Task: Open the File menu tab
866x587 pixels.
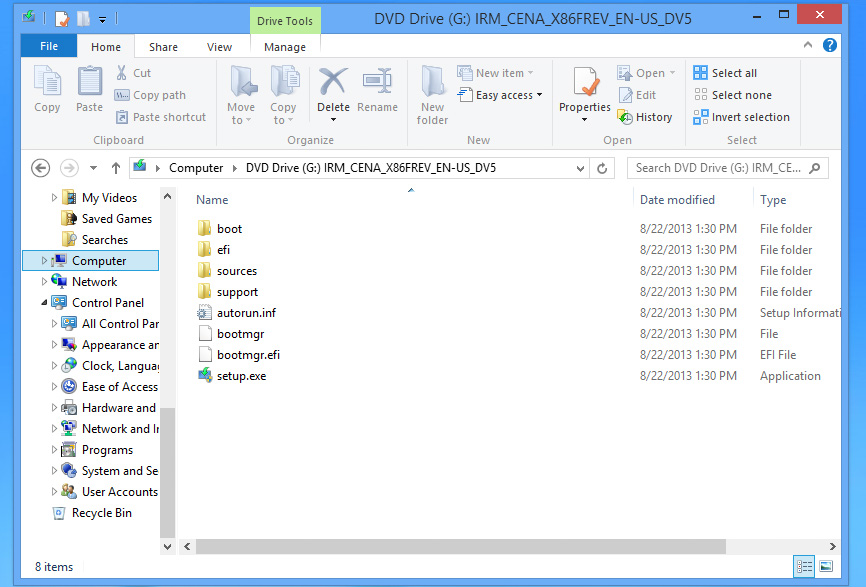Action: [49, 46]
